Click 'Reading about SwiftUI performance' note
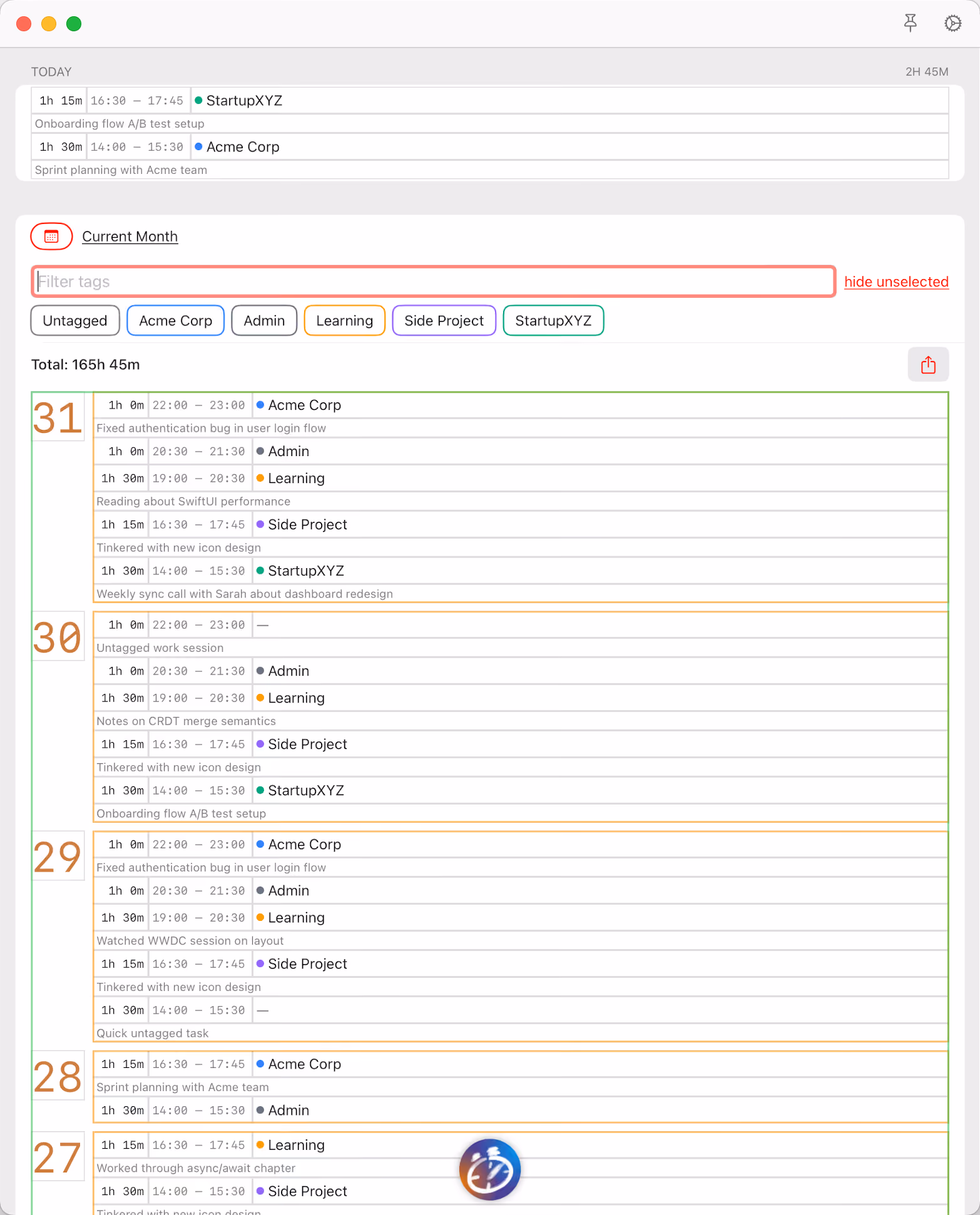980x1215 pixels. [x=193, y=502]
